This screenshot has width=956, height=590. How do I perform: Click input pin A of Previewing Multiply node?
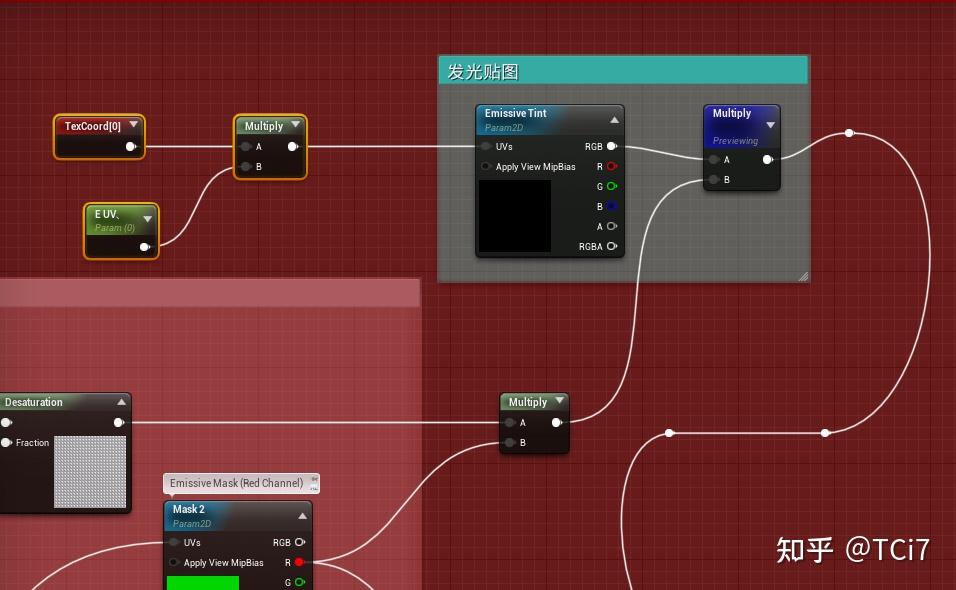pyautogui.click(x=714, y=160)
